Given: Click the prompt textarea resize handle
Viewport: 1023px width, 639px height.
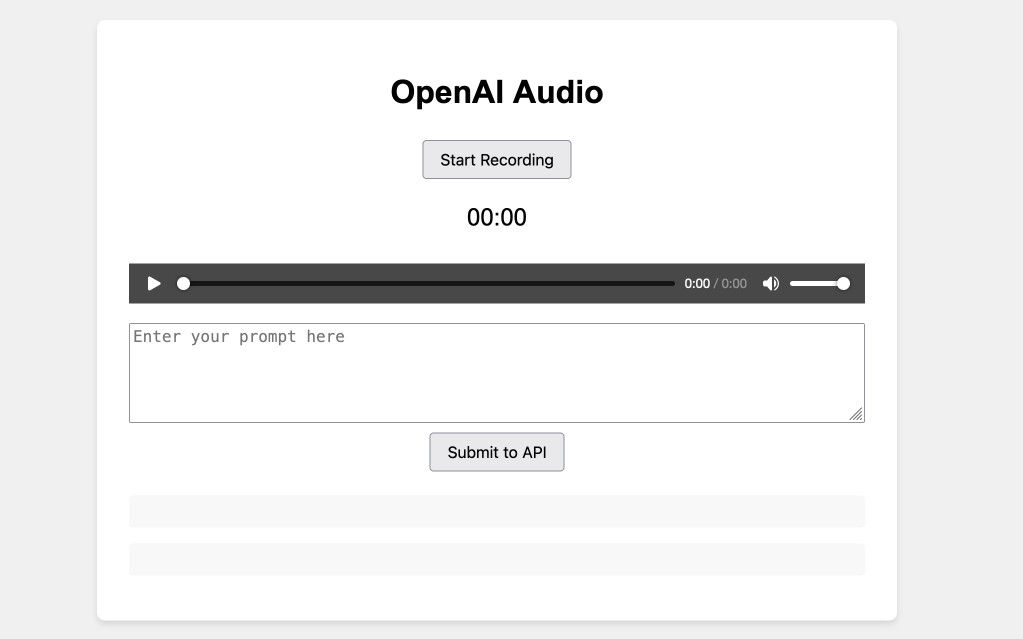Looking at the screenshot, I should point(856,414).
